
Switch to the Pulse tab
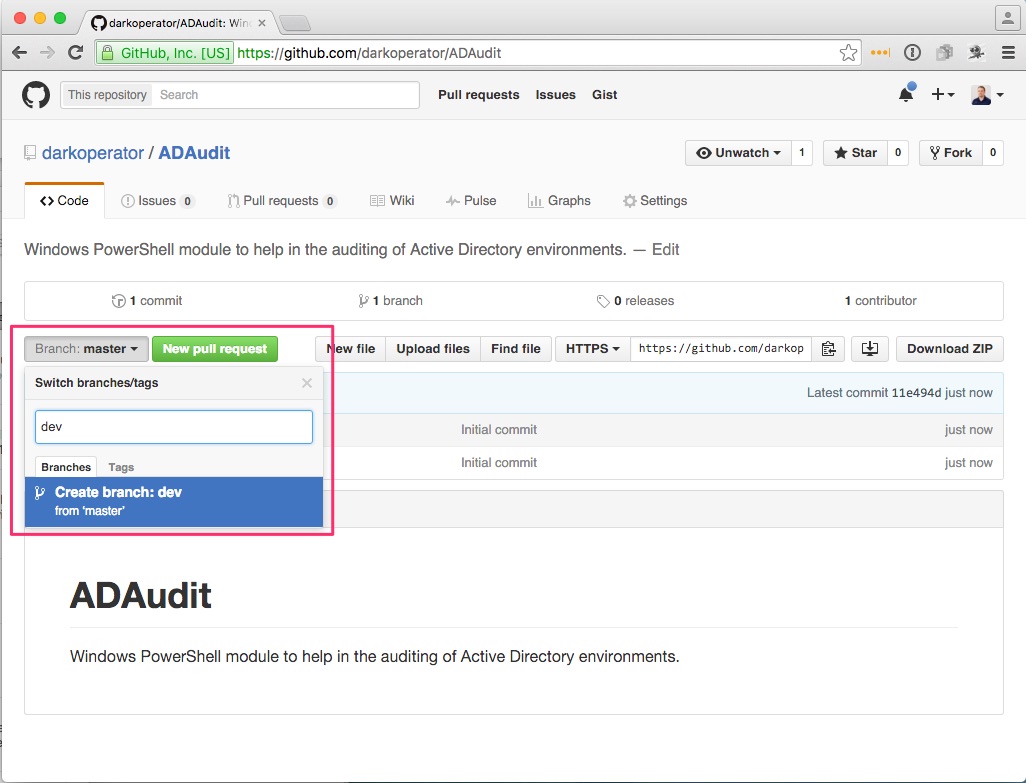[471, 201]
